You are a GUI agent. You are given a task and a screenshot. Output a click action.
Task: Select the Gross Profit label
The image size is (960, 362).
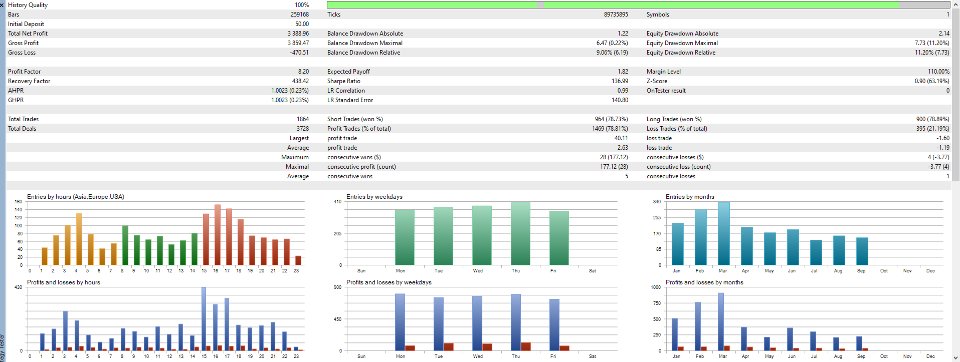pos(22,43)
